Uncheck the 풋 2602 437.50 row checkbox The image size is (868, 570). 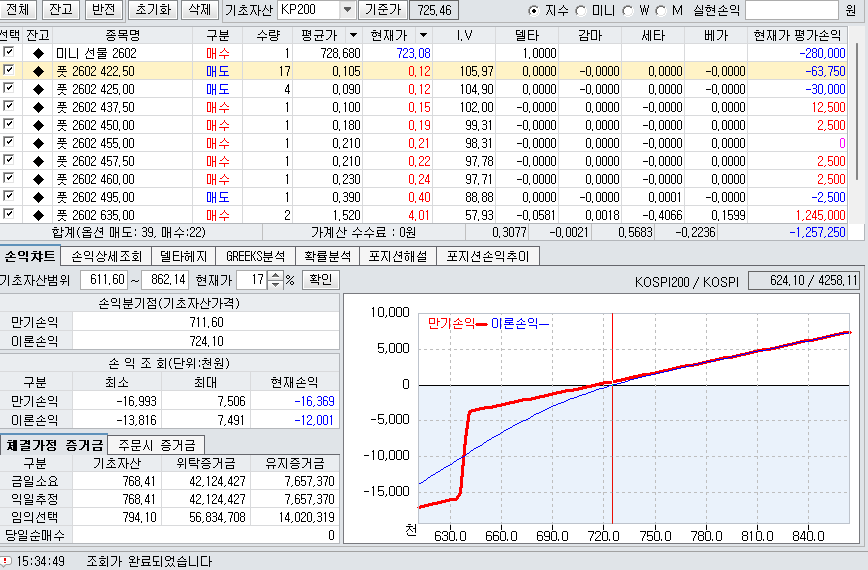pyautogui.click(x=8, y=106)
